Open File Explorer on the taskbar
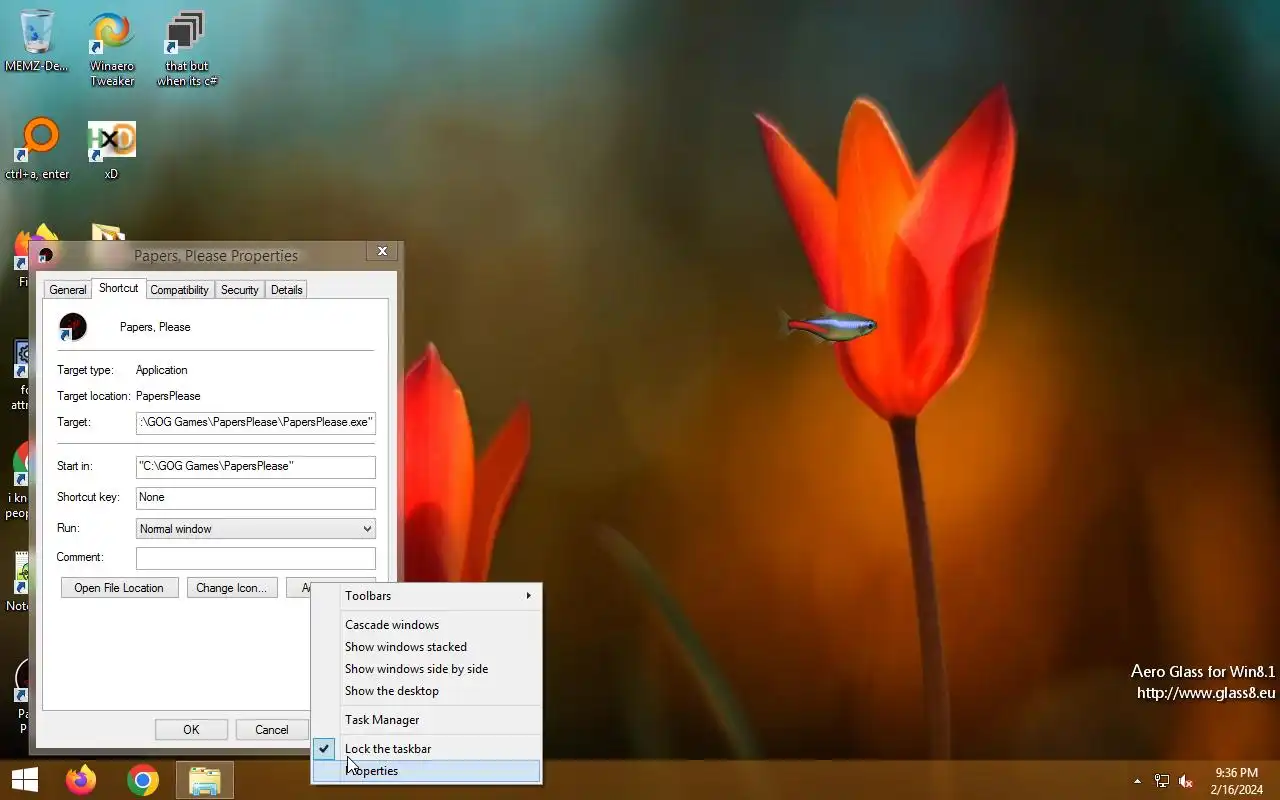The width and height of the screenshot is (1280, 800). [x=205, y=780]
